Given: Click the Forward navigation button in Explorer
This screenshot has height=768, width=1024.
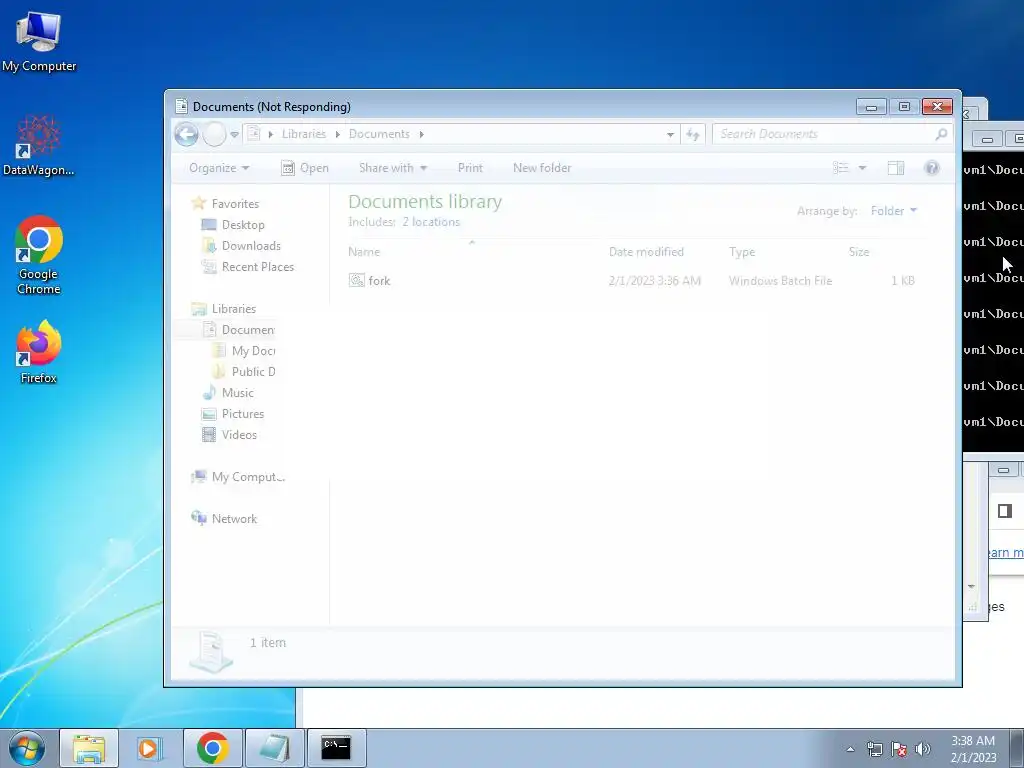Looking at the screenshot, I should coord(214,135).
